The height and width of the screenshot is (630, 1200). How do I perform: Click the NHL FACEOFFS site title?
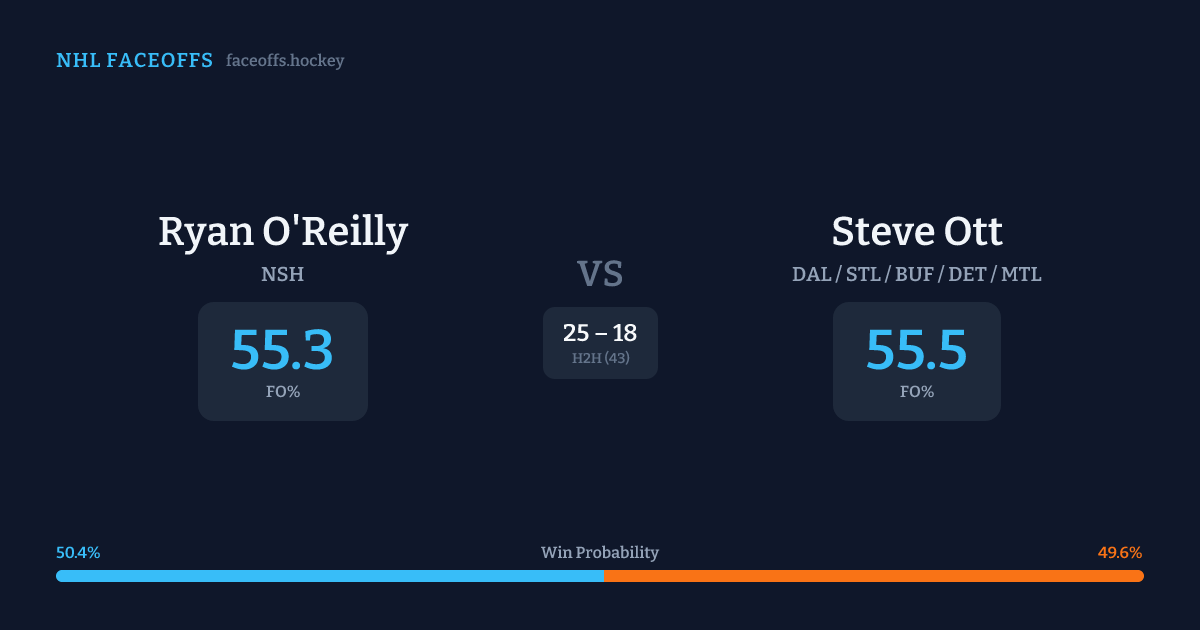134,61
